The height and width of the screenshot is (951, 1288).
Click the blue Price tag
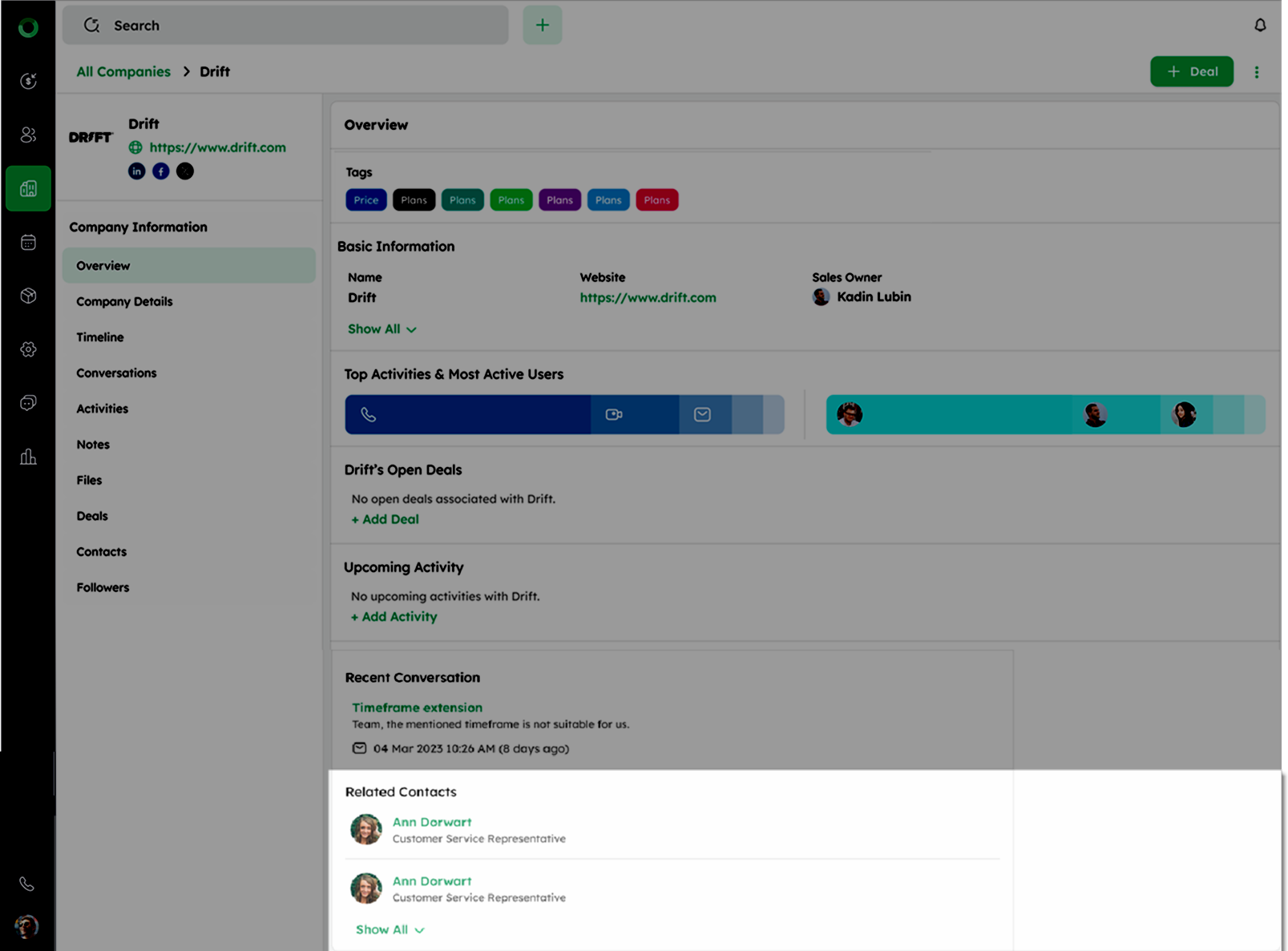click(x=366, y=200)
